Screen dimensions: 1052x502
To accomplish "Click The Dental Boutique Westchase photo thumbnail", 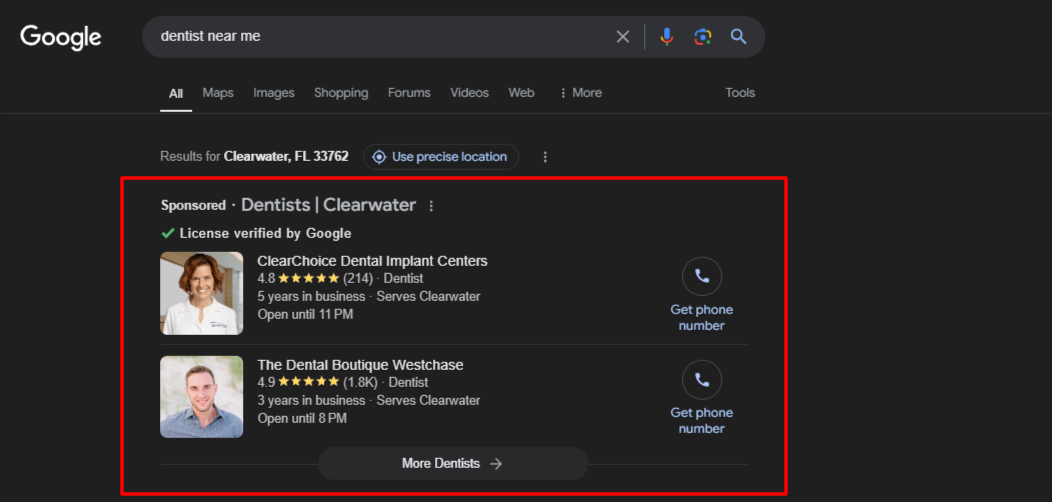I will tap(201, 397).
